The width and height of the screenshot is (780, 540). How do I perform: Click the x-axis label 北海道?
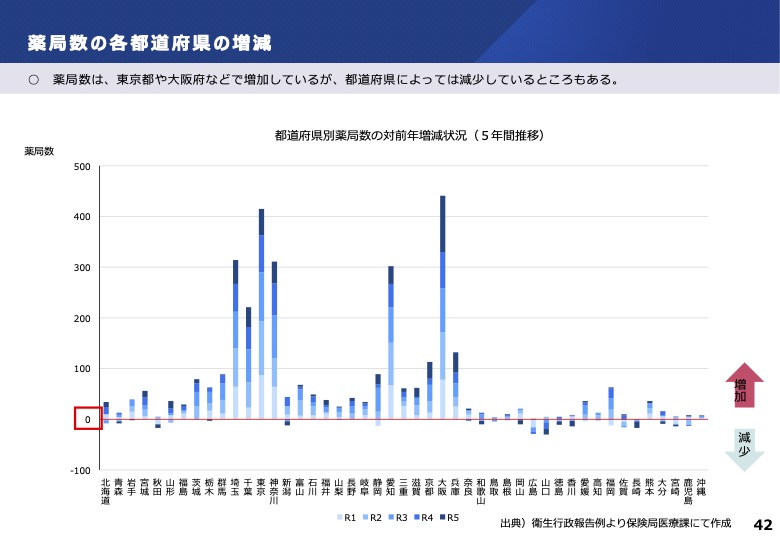[105, 492]
